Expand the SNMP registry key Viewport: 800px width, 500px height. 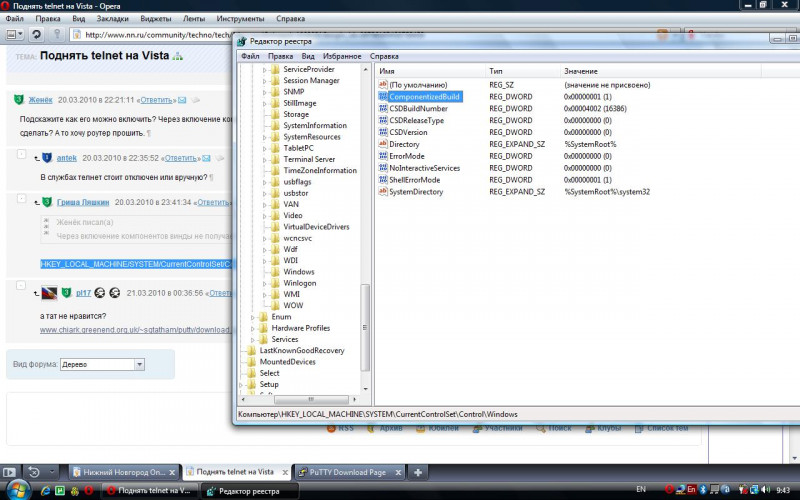[x=264, y=92]
